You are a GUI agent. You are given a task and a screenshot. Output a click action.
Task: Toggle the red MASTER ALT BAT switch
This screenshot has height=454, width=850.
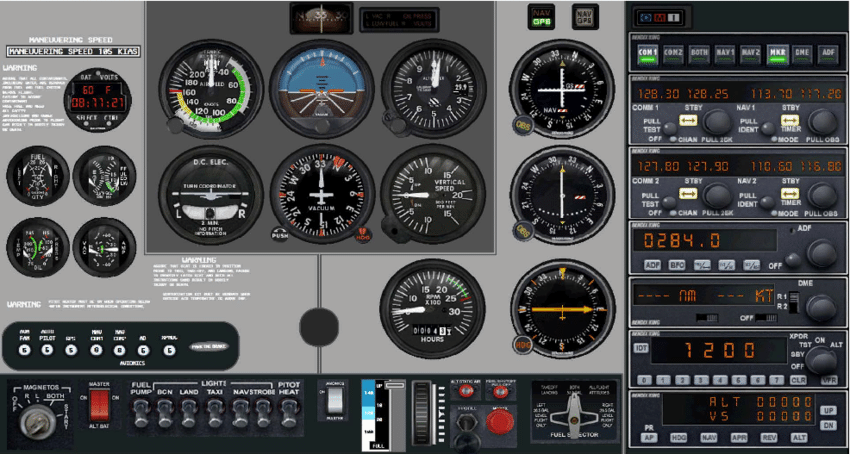(99, 406)
